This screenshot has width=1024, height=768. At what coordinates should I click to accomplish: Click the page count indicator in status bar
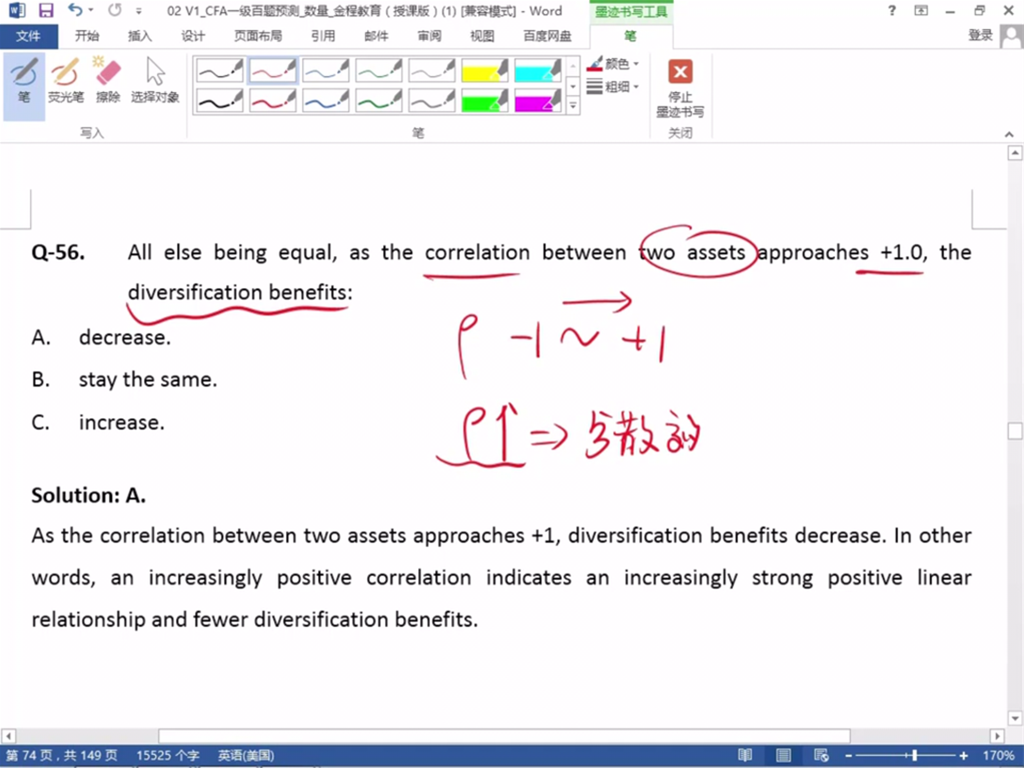point(62,756)
